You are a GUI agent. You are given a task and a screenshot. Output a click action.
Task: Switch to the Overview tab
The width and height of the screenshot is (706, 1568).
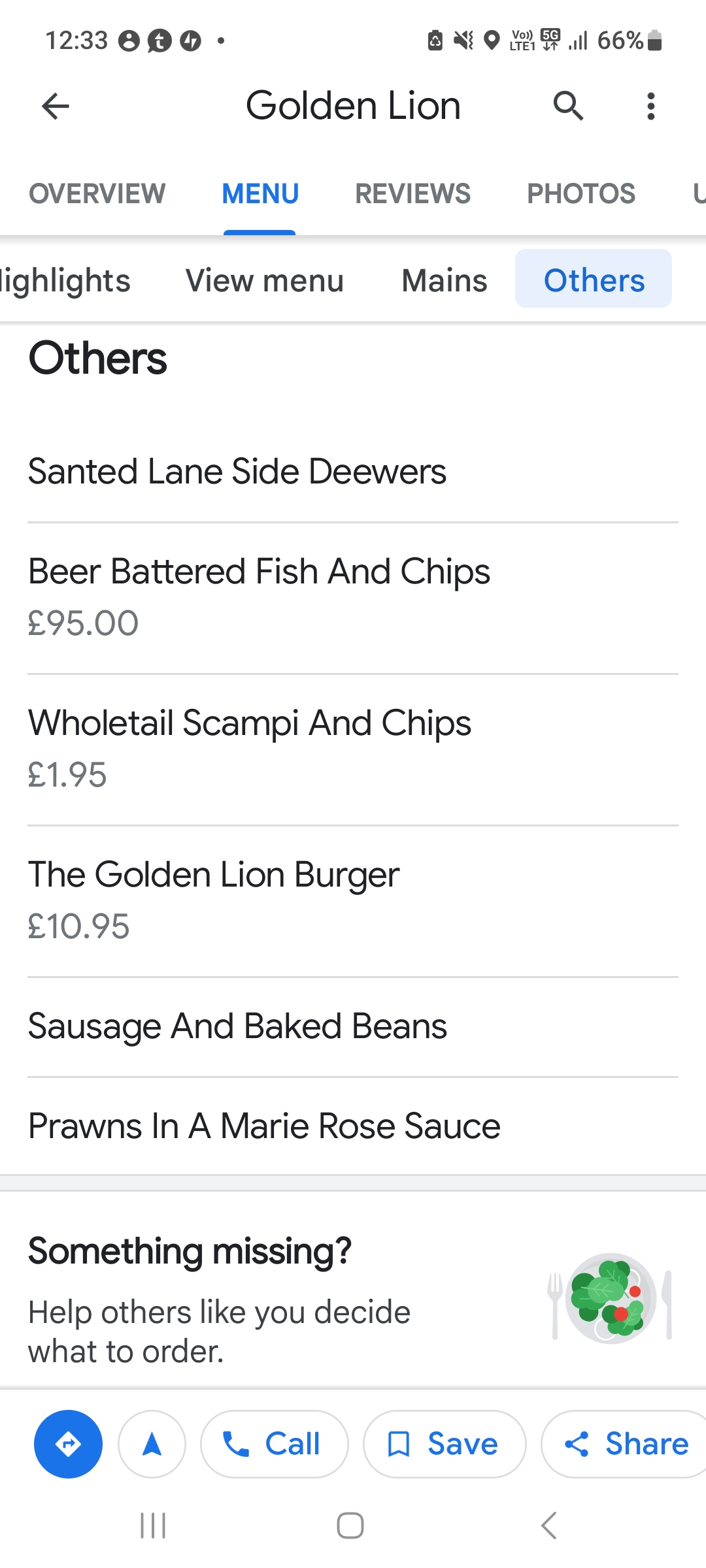tap(97, 193)
